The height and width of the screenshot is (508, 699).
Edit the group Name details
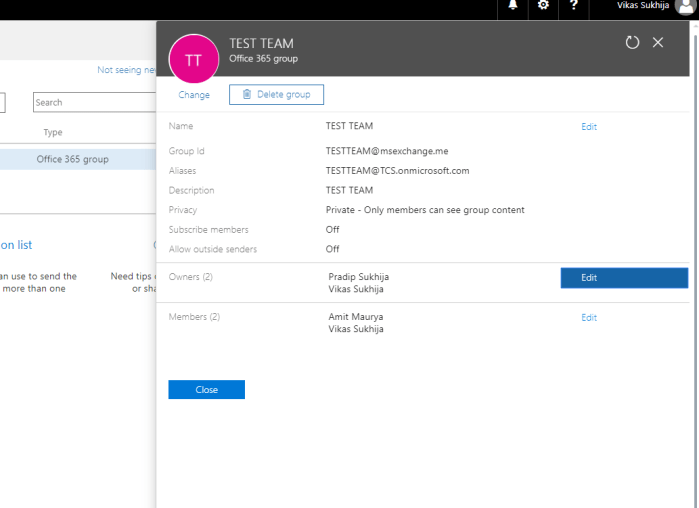tap(589, 127)
